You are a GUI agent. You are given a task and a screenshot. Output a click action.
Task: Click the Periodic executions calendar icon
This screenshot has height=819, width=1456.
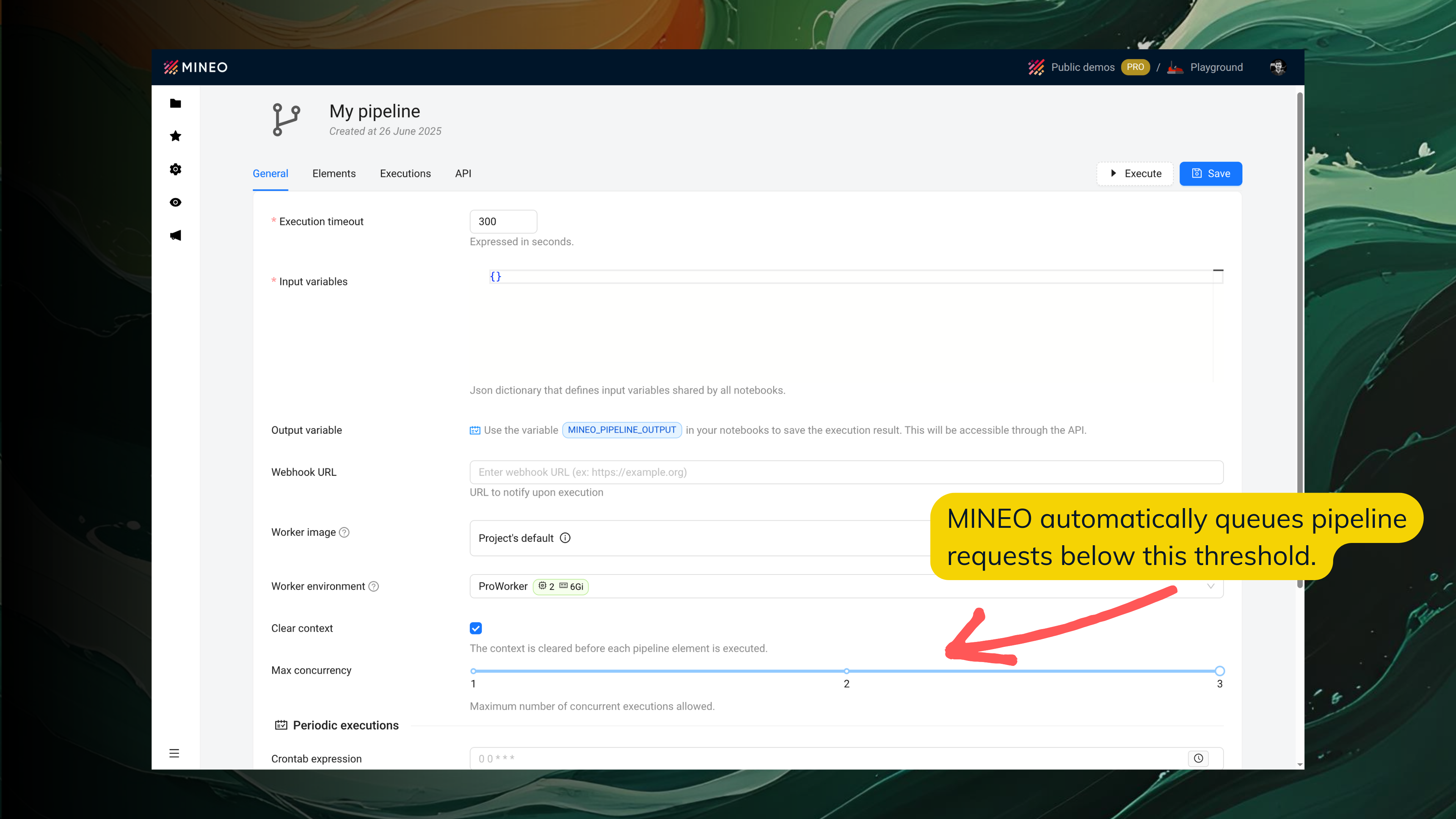[281, 725]
